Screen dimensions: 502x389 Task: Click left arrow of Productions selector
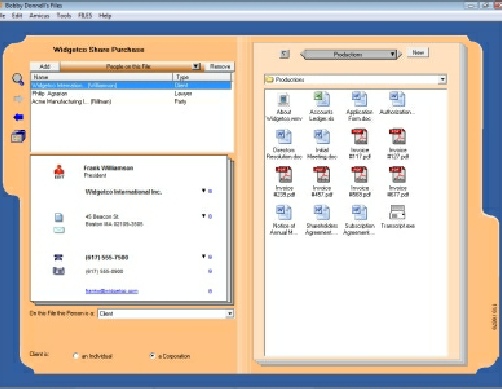click(302, 54)
